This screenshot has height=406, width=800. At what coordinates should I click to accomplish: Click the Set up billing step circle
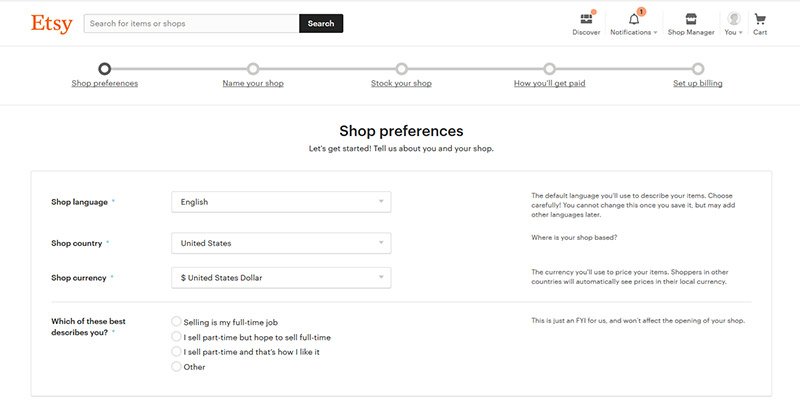coord(698,68)
